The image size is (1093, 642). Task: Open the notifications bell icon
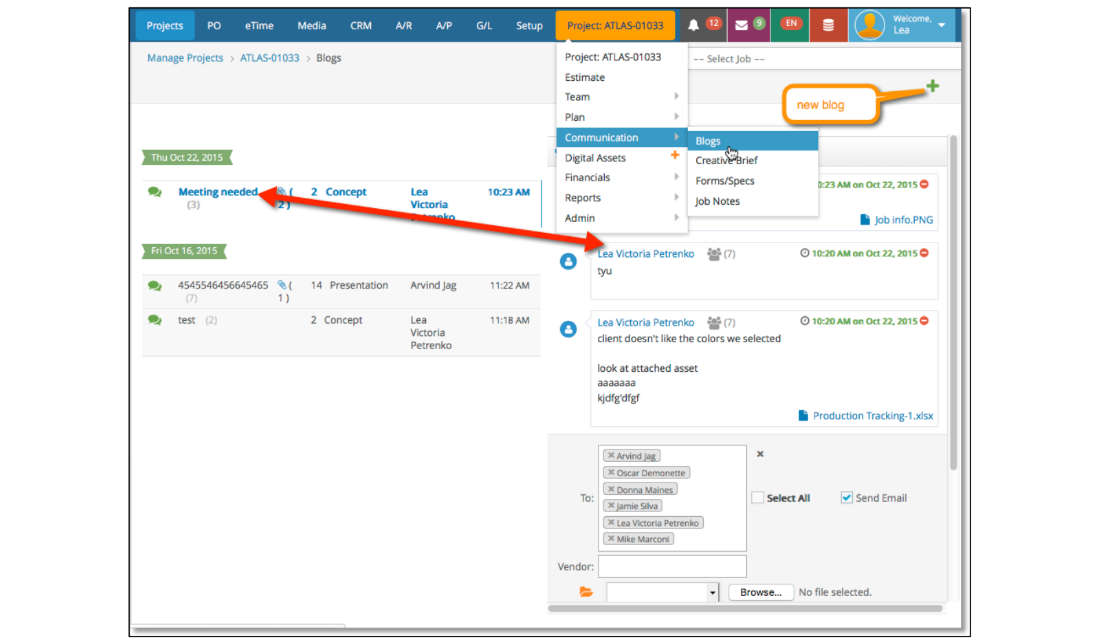click(693, 25)
